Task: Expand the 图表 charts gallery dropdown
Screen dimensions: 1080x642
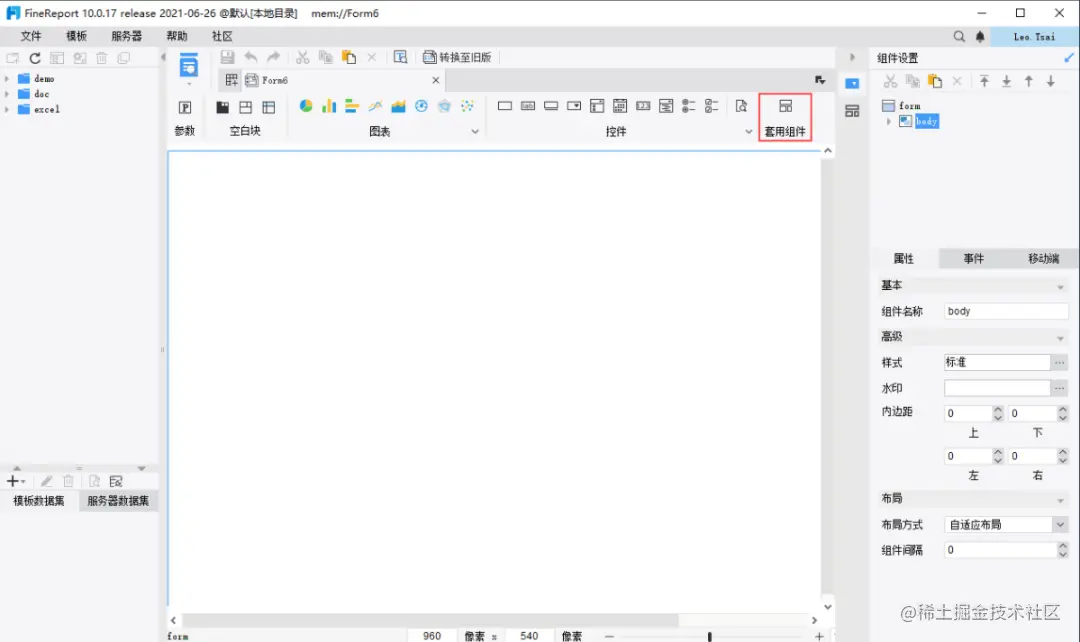Action: [475, 131]
